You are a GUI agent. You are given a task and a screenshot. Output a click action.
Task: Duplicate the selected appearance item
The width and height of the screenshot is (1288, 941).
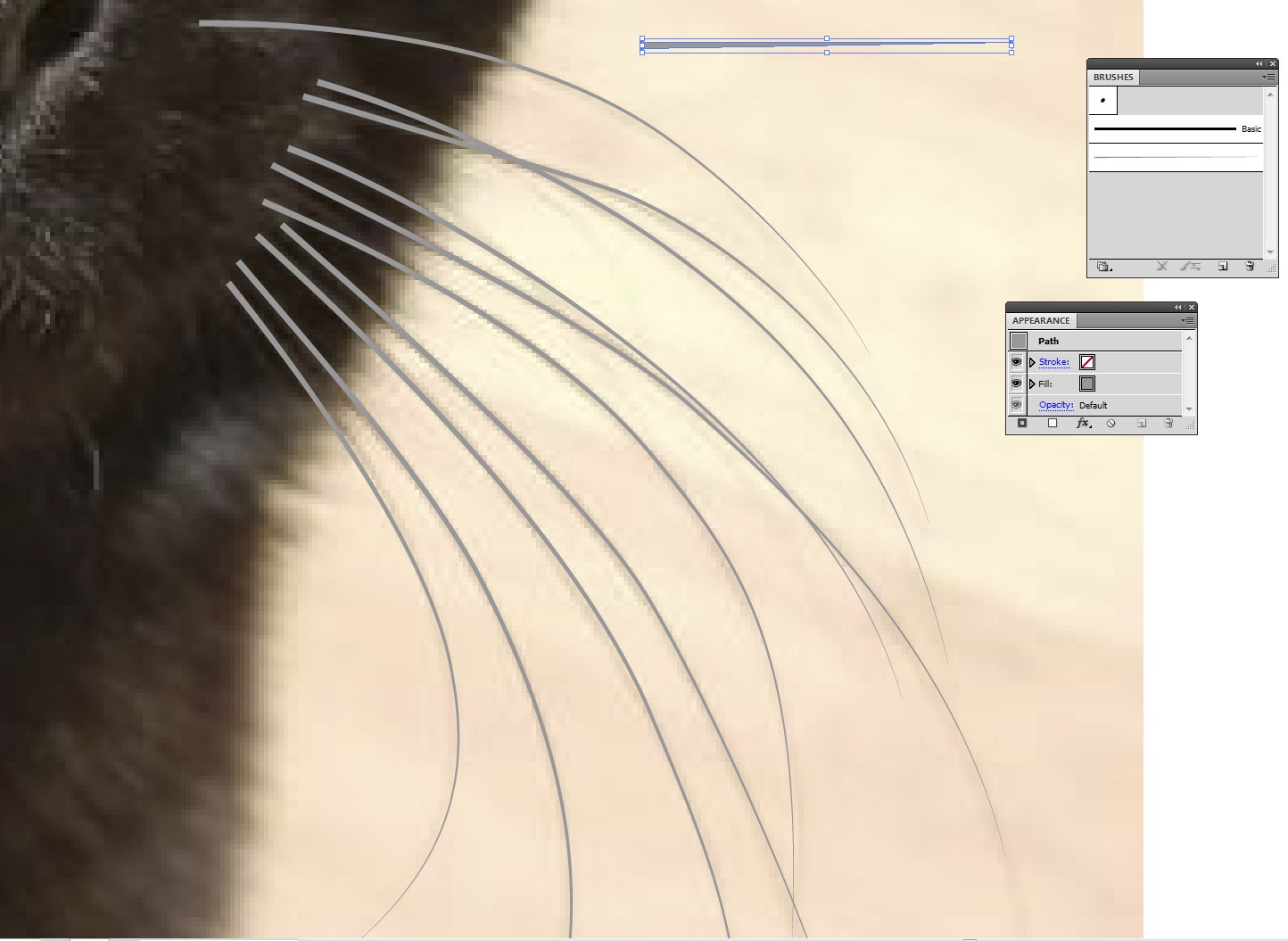point(1141,424)
